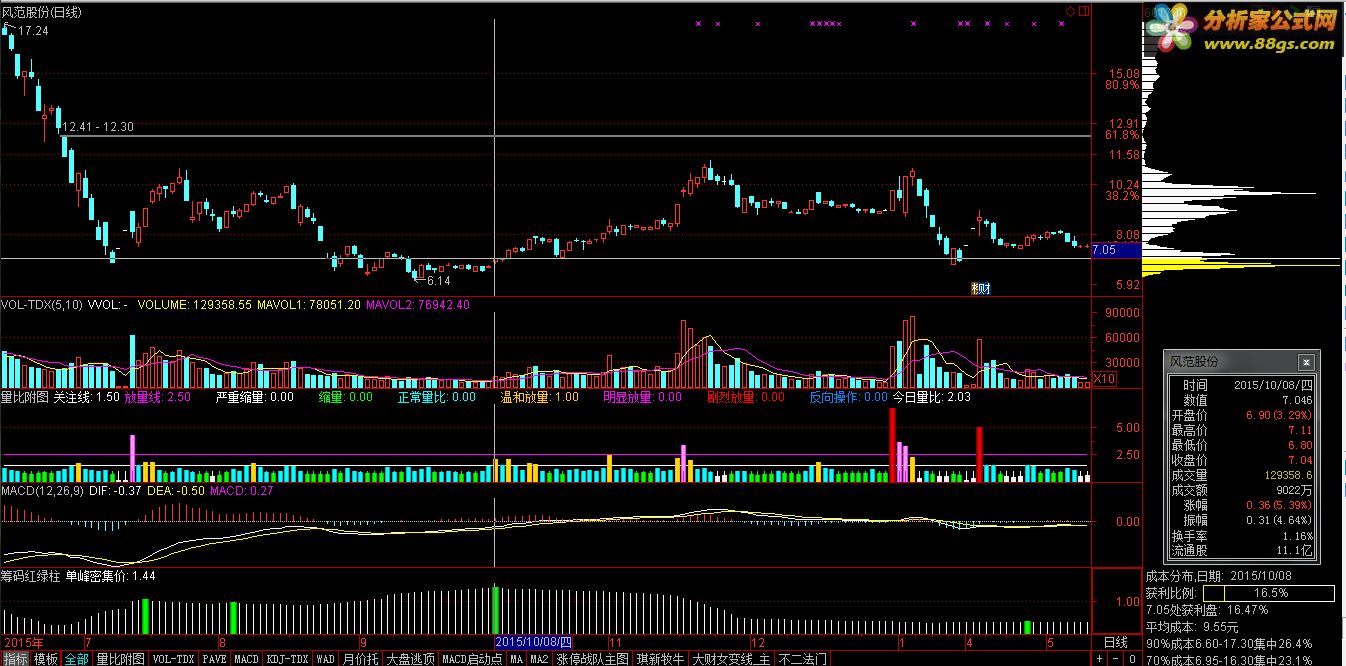Click the 2015/10/08/四 date marker on the time axis
This screenshot has height=666, width=1346.
click(x=534, y=642)
